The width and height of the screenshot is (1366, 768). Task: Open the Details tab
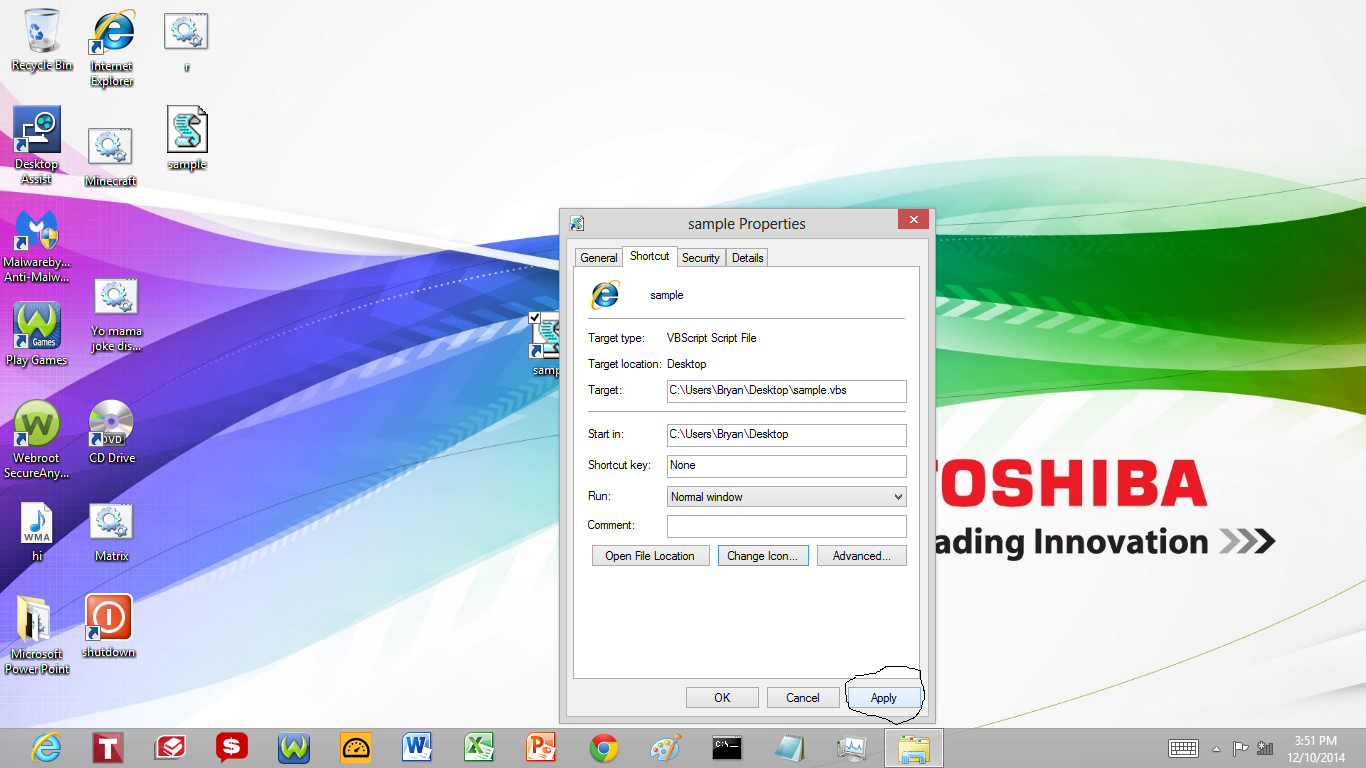747,258
